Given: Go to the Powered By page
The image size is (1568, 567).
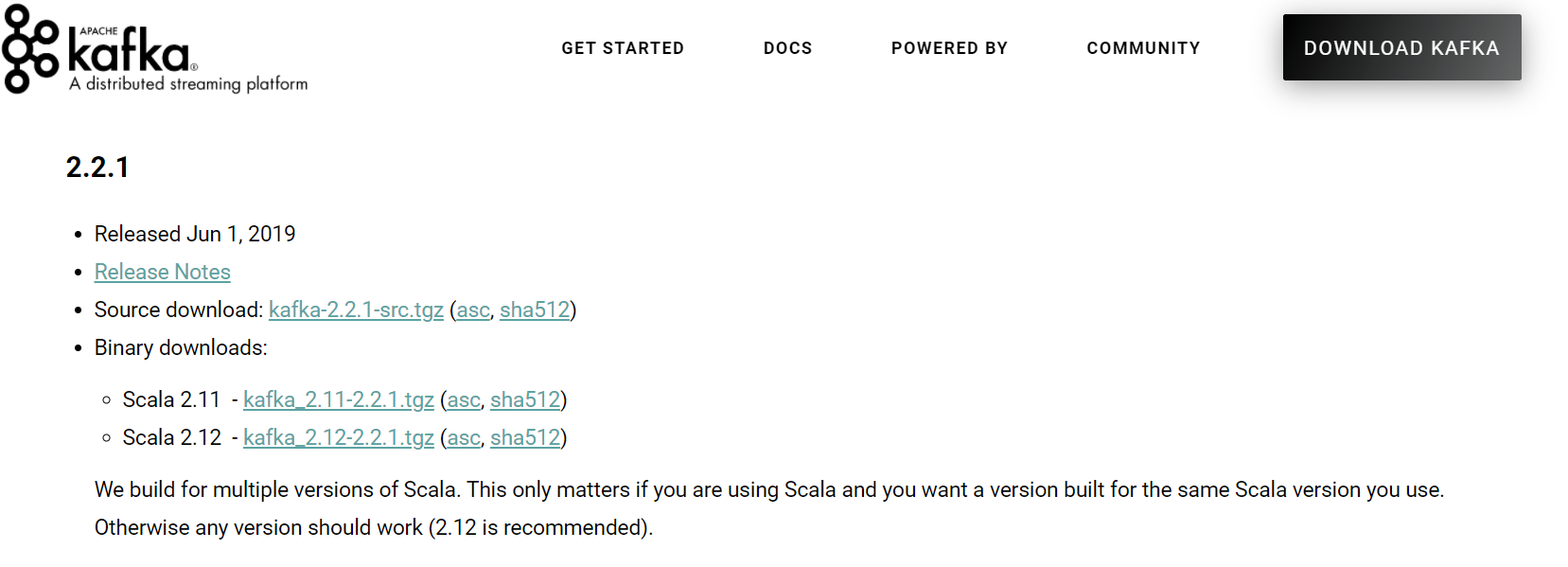Looking at the screenshot, I should [x=949, y=48].
